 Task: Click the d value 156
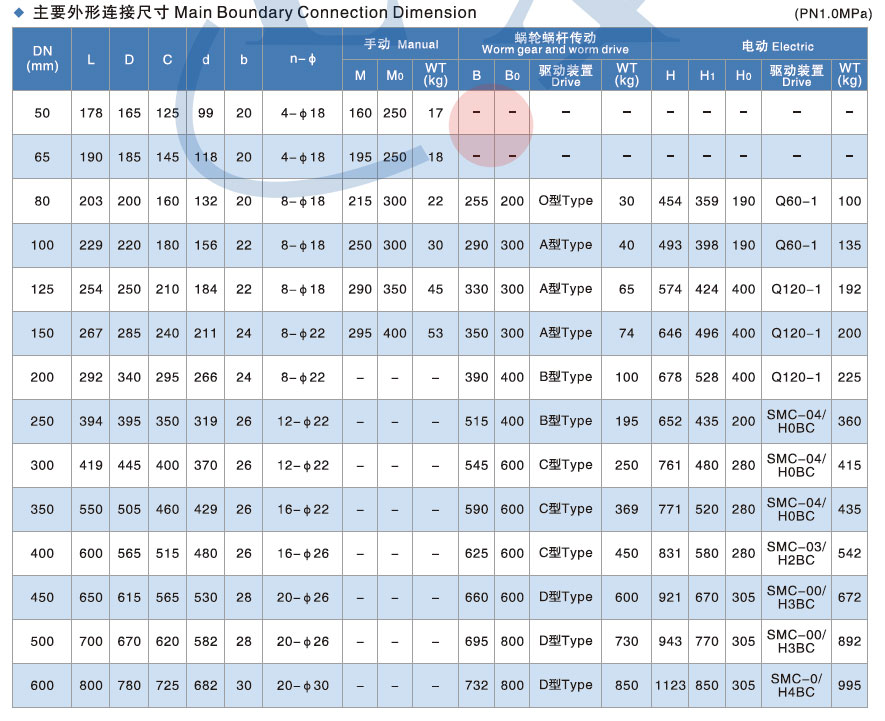[x=205, y=245]
